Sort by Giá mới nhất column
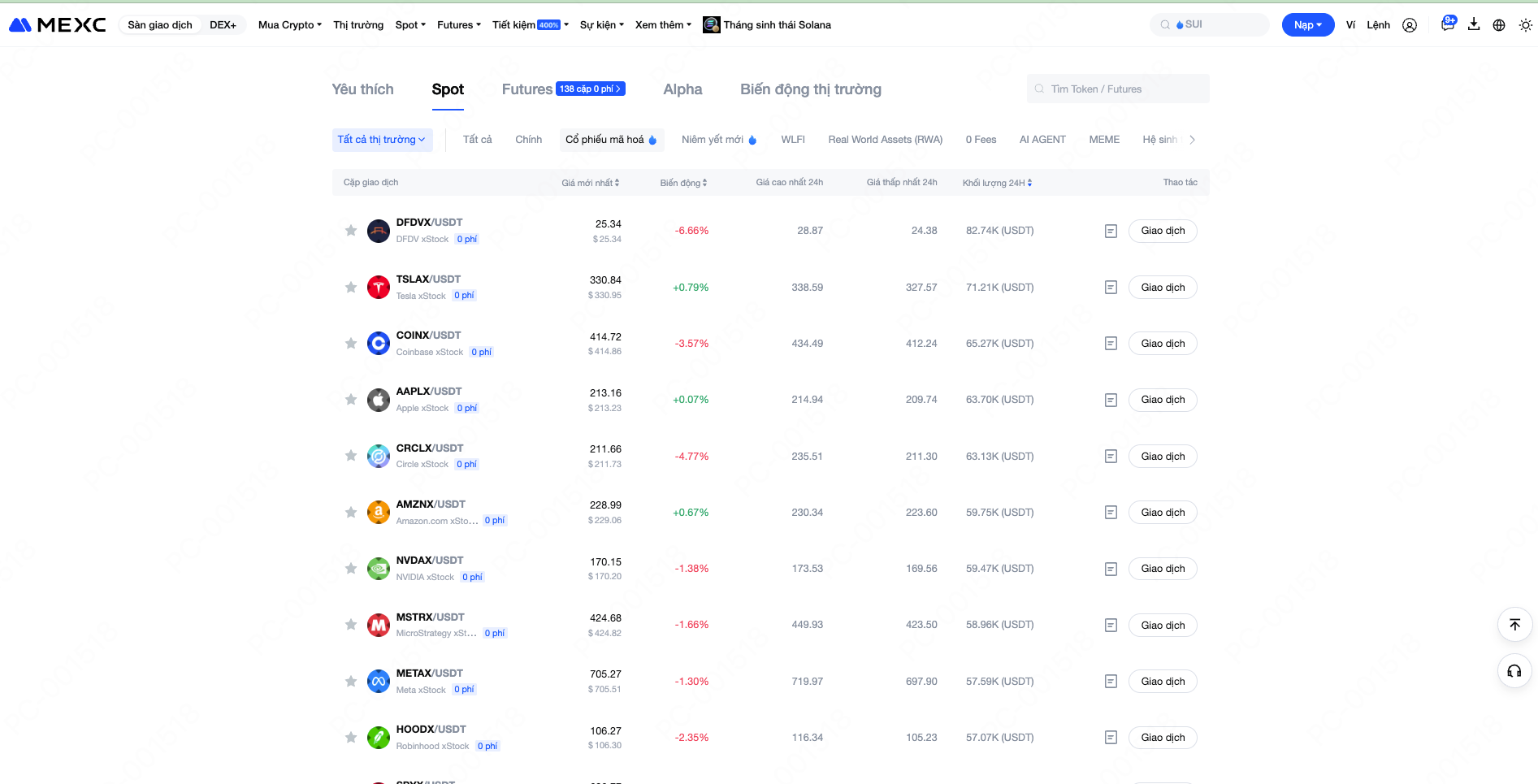Image resolution: width=1538 pixels, height=784 pixels. (x=591, y=183)
